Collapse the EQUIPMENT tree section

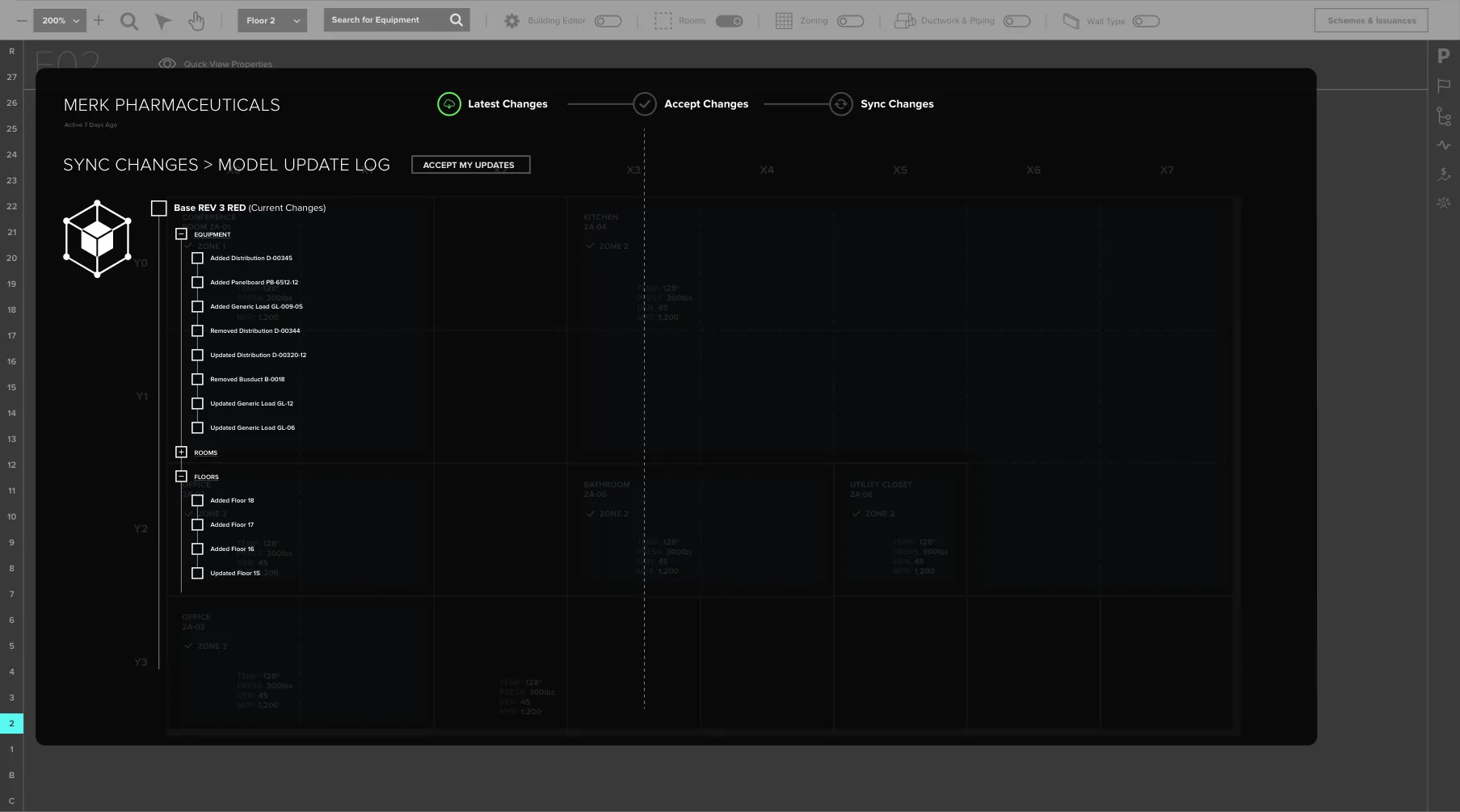pos(181,234)
